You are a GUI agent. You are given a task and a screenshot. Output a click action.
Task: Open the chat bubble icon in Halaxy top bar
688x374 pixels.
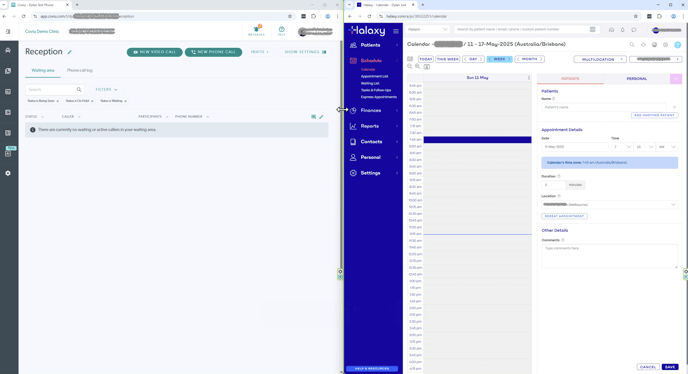pyautogui.click(x=634, y=30)
